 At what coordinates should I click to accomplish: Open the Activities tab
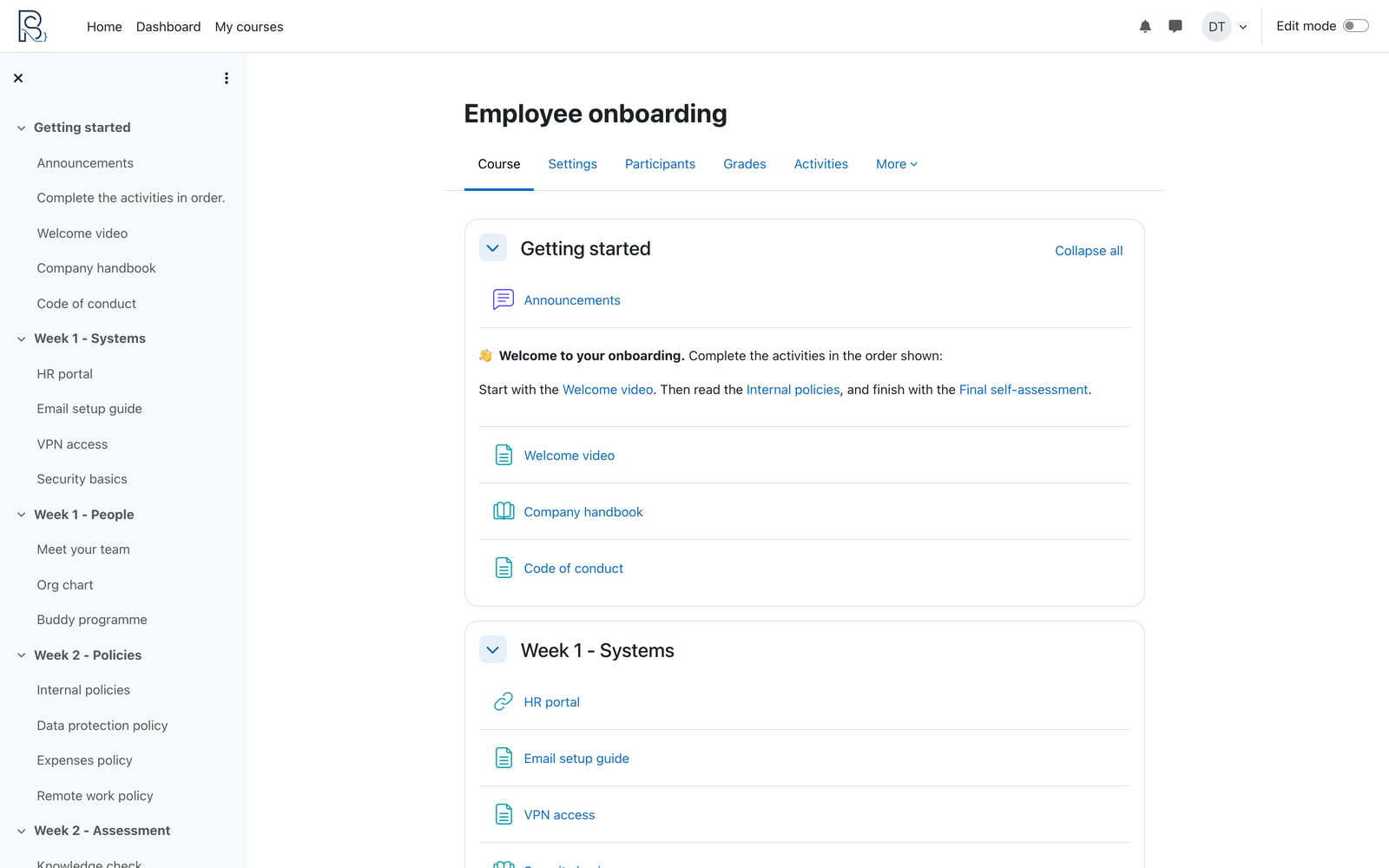[821, 164]
